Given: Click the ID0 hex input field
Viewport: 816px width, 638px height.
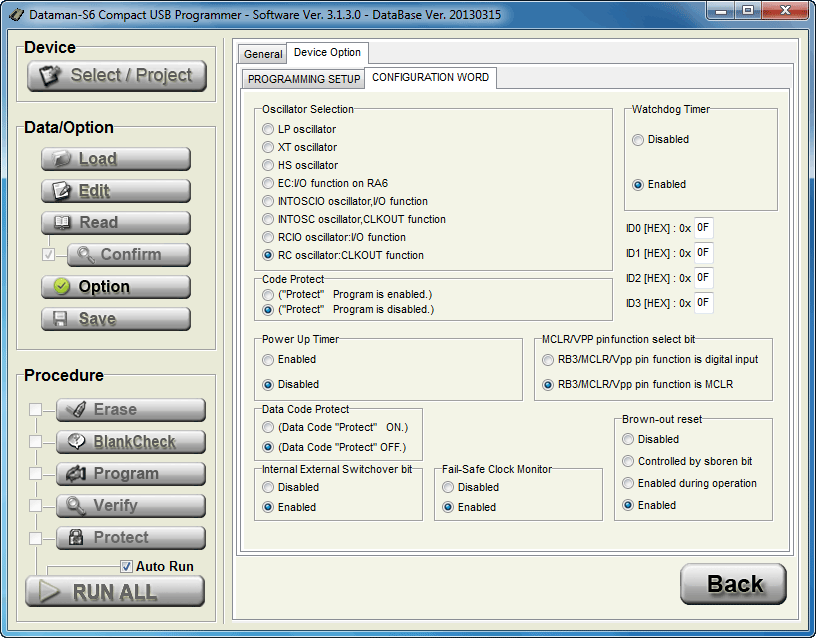Looking at the screenshot, I should 703,228.
